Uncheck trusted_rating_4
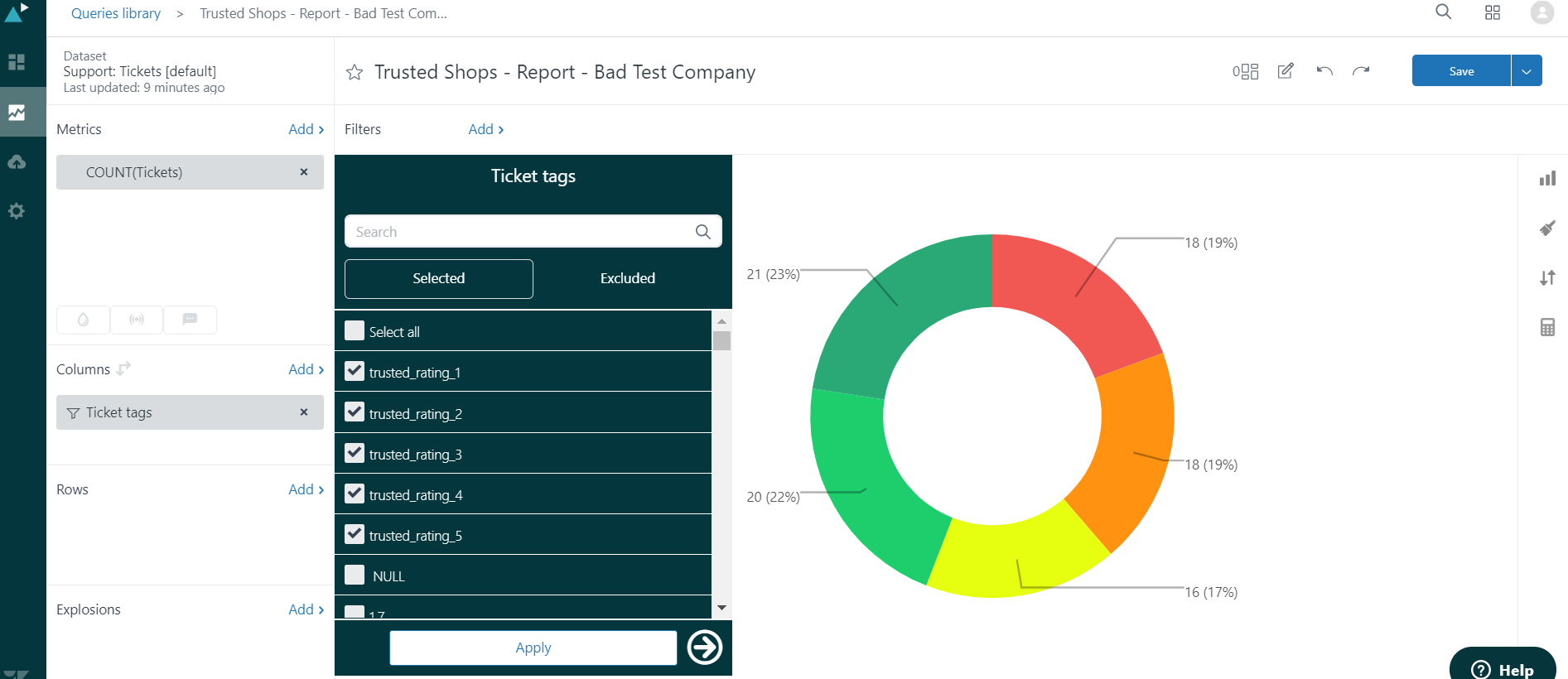Image resolution: width=1568 pixels, height=679 pixels. pyautogui.click(x=355, y=494)
